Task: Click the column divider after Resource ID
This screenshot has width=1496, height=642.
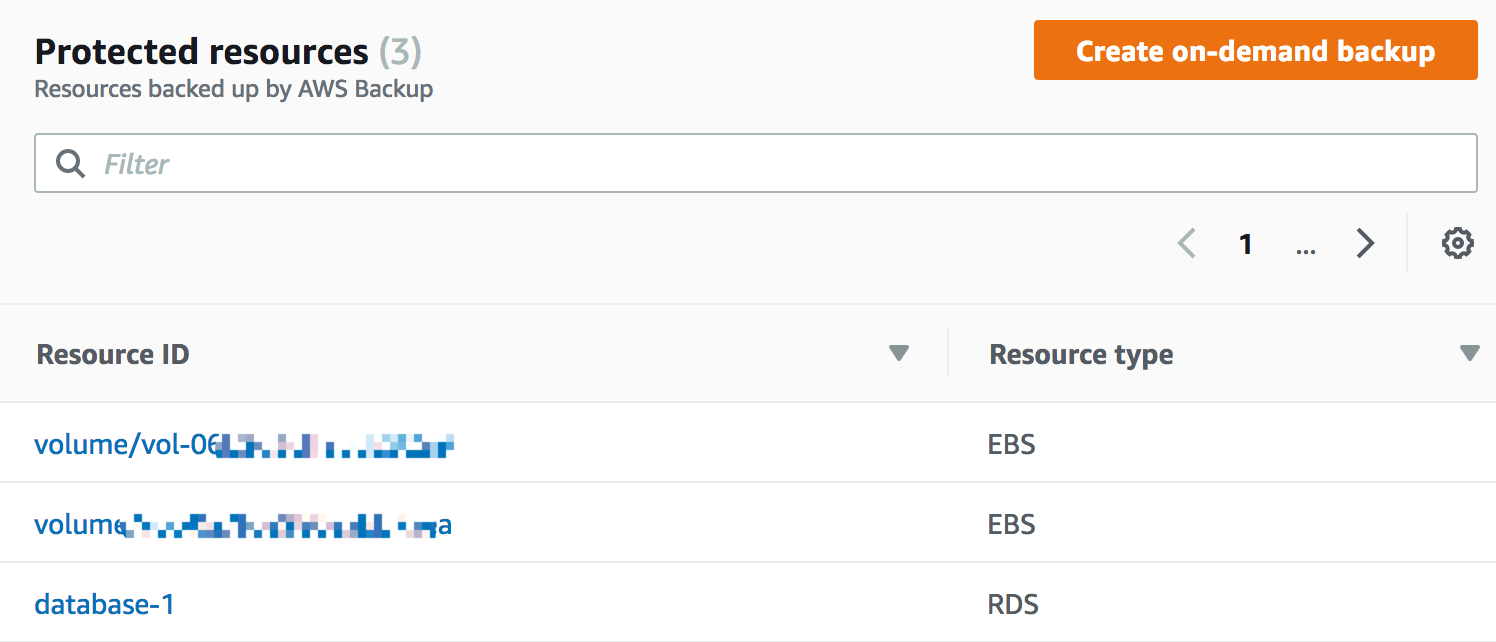Action: coord(948,353)
